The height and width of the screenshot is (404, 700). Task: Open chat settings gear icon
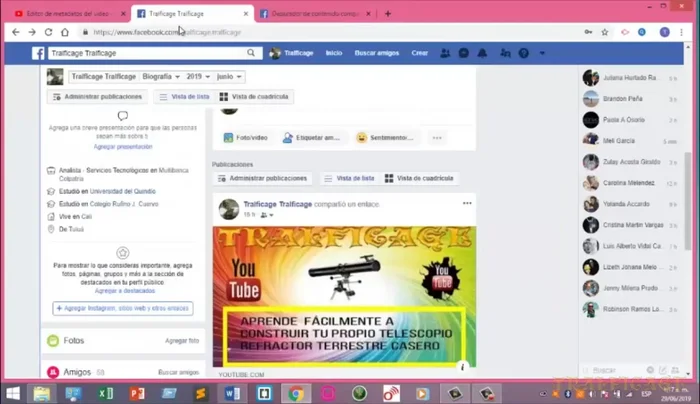click(x=650, y=370)
